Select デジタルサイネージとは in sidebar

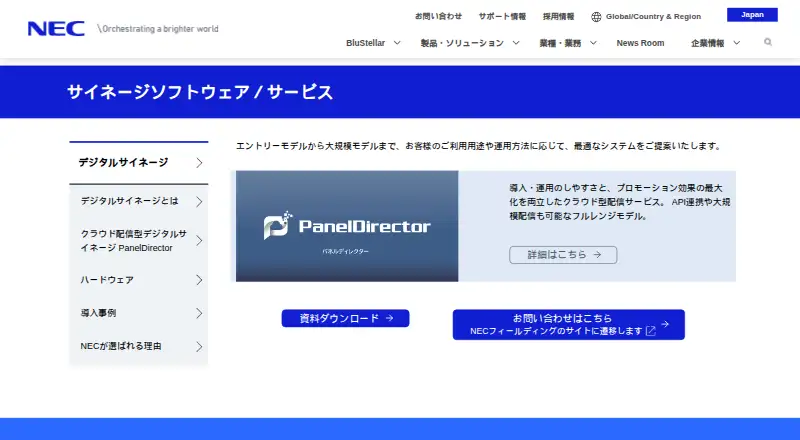point(139,201)
